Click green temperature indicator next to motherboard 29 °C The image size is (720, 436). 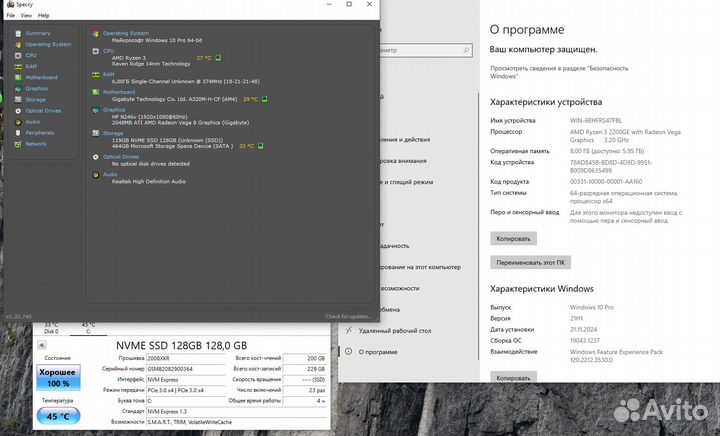click(264, 99)
